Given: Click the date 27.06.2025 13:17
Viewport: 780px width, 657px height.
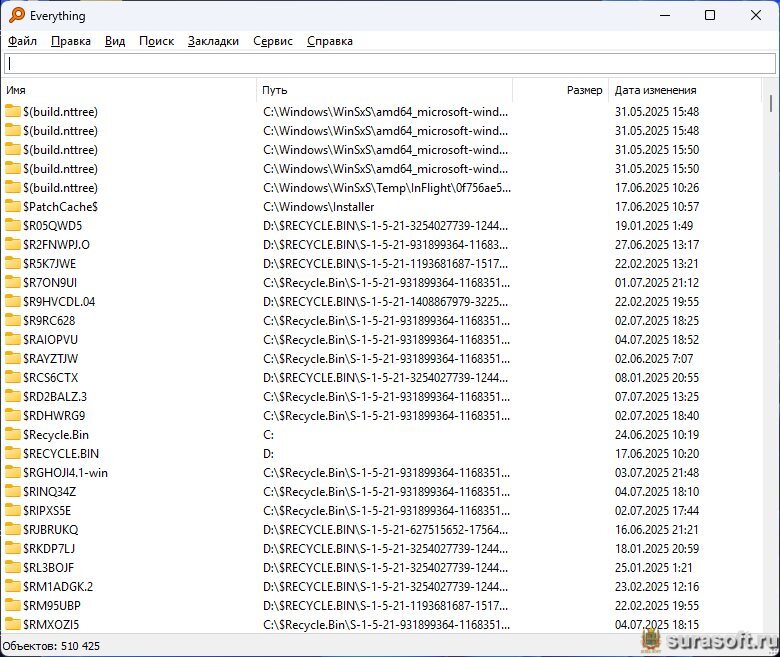Looking at the screenshot, I should pyautogui.click(x=657, y=244).
